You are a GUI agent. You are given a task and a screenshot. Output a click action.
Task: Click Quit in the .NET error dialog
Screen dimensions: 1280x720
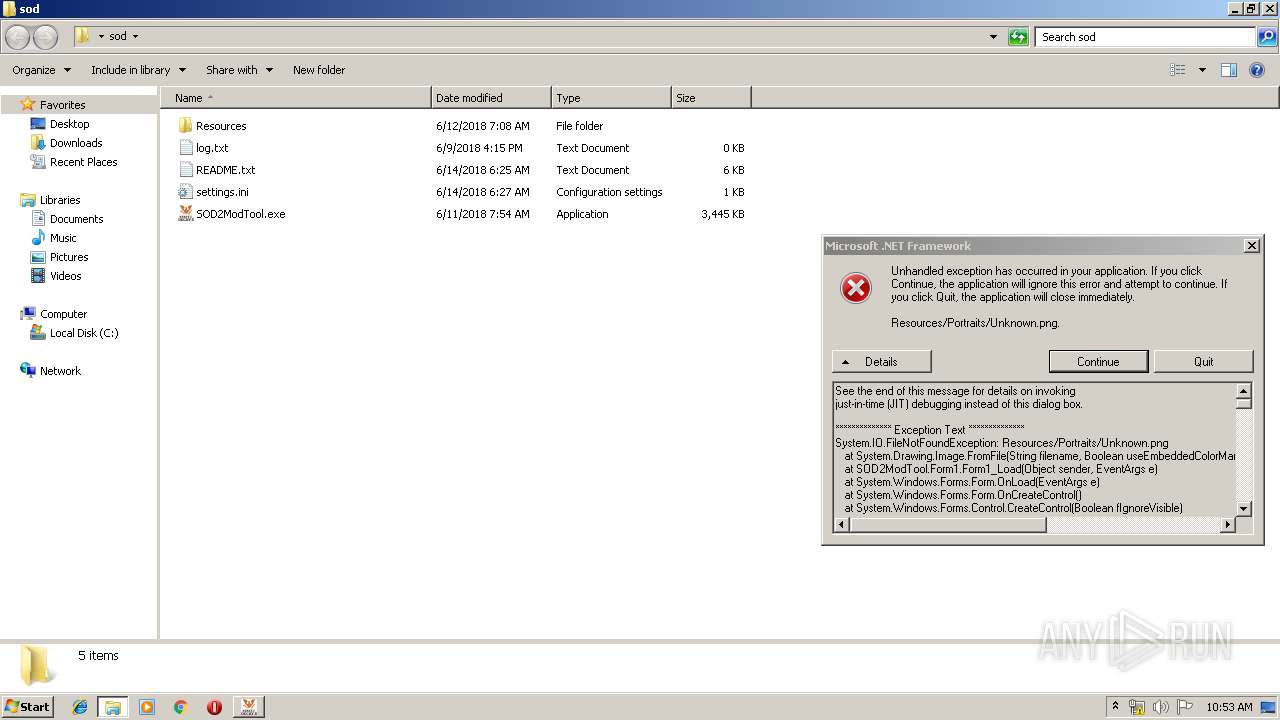pyautogui.click(x=1204, y=362)
